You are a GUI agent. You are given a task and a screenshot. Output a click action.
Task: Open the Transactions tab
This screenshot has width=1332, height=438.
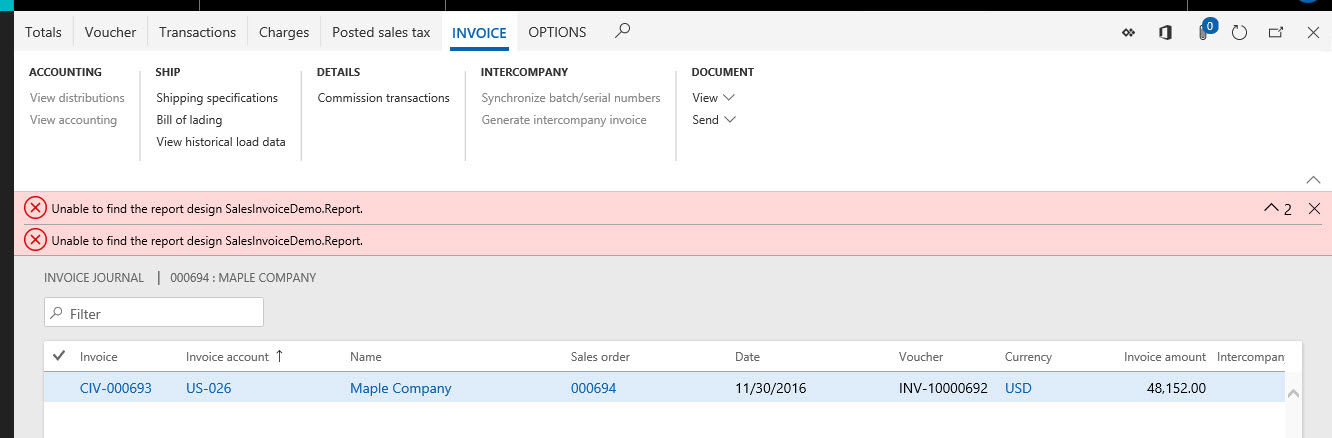pos(197,32)
